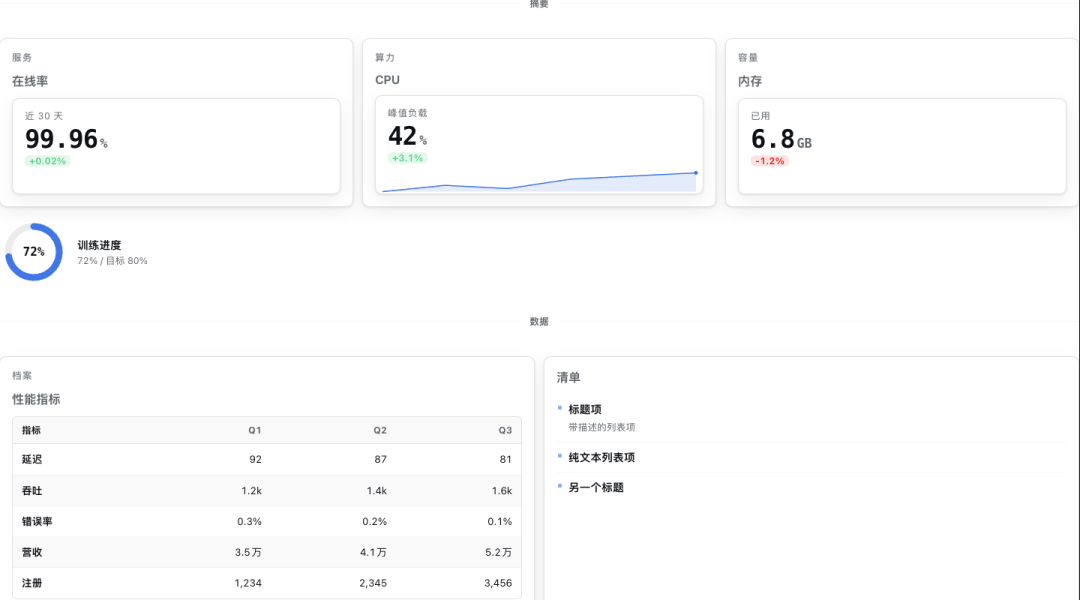Image resolution: width=1080 pixels, height=600 pixels.
Task: Select the 注册 row label
Action: [32, 583]
